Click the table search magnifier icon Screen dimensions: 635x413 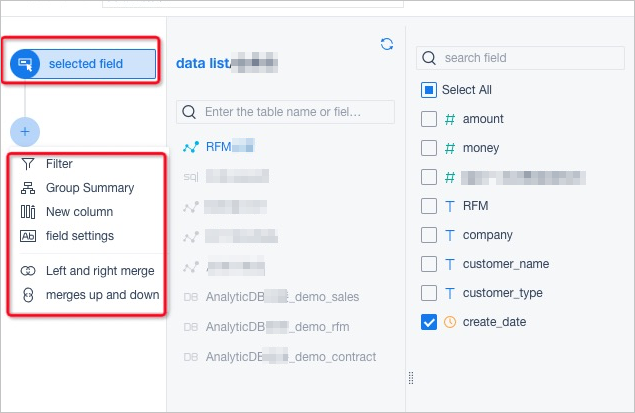point(189,112)
